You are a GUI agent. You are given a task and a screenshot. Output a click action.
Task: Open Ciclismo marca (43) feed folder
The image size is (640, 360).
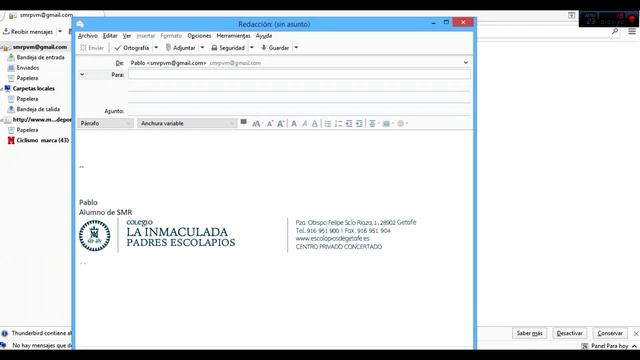tap(42, 140)
